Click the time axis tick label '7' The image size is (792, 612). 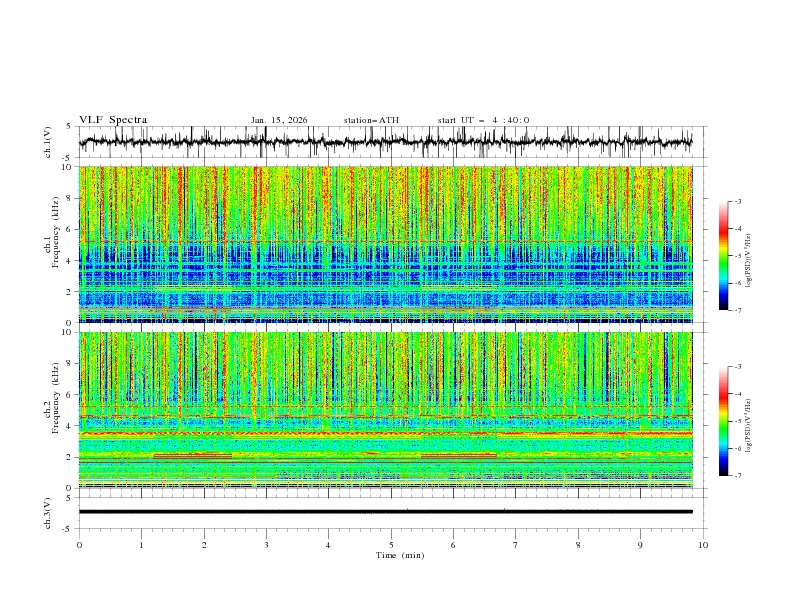[516, 545]
